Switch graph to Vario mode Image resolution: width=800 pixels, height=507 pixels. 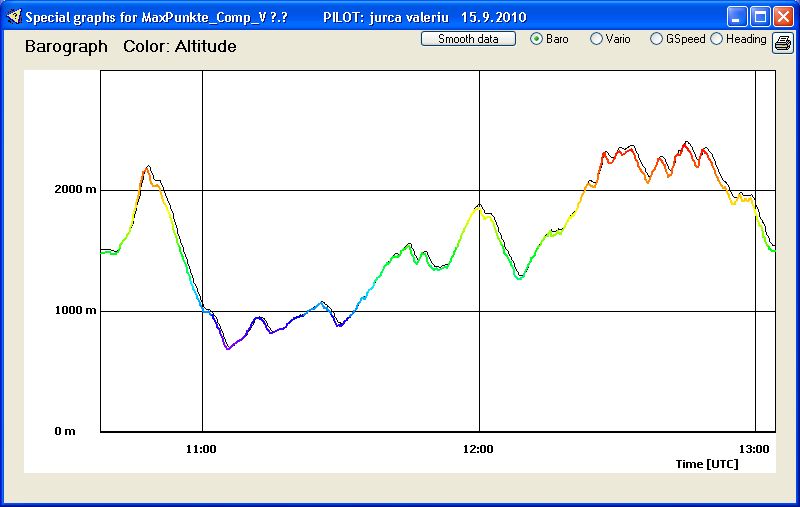pyautogui.click(x=597, y=39)
